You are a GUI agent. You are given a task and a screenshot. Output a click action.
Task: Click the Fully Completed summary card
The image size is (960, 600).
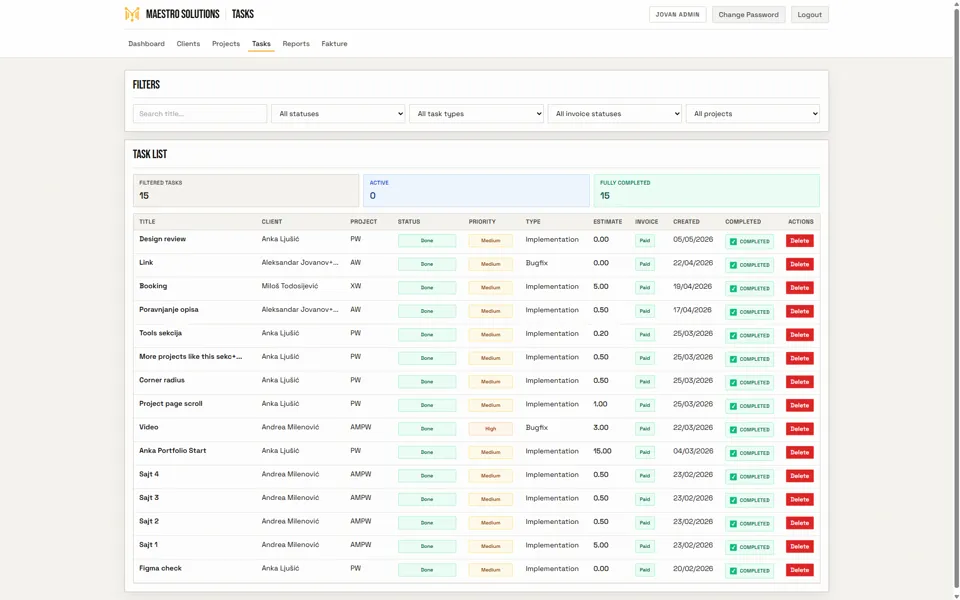(x=707, y=190)
